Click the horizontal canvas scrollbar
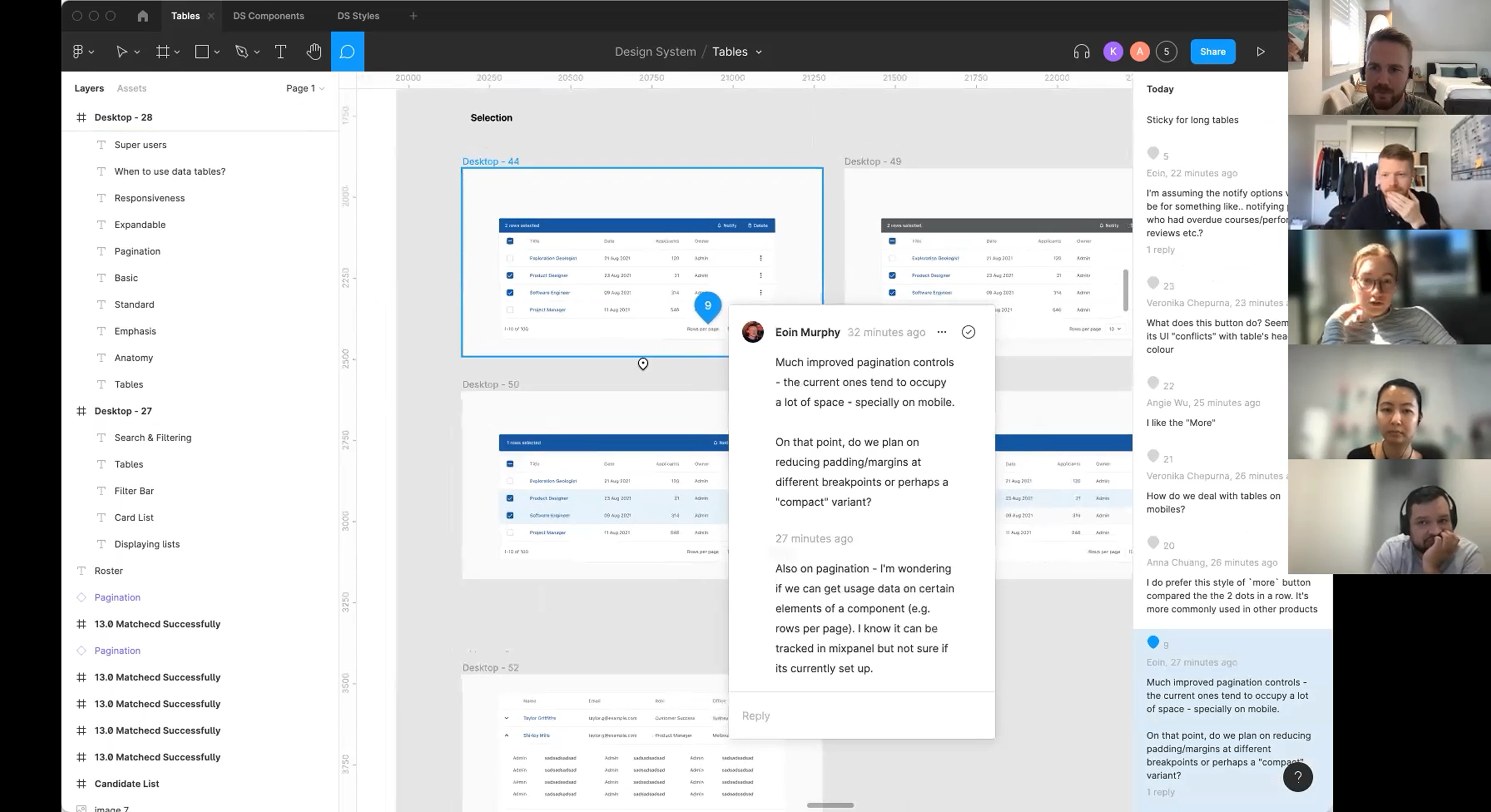The image size is (1491, 812). click(830, 805)
